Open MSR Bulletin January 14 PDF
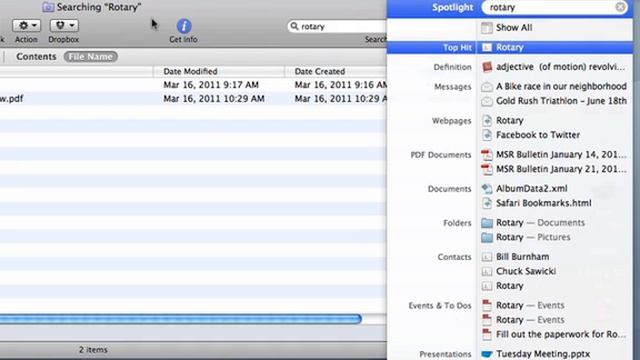The width and height of the screenshot is (640, 360). pyautogui.click(x=561, y=154)
